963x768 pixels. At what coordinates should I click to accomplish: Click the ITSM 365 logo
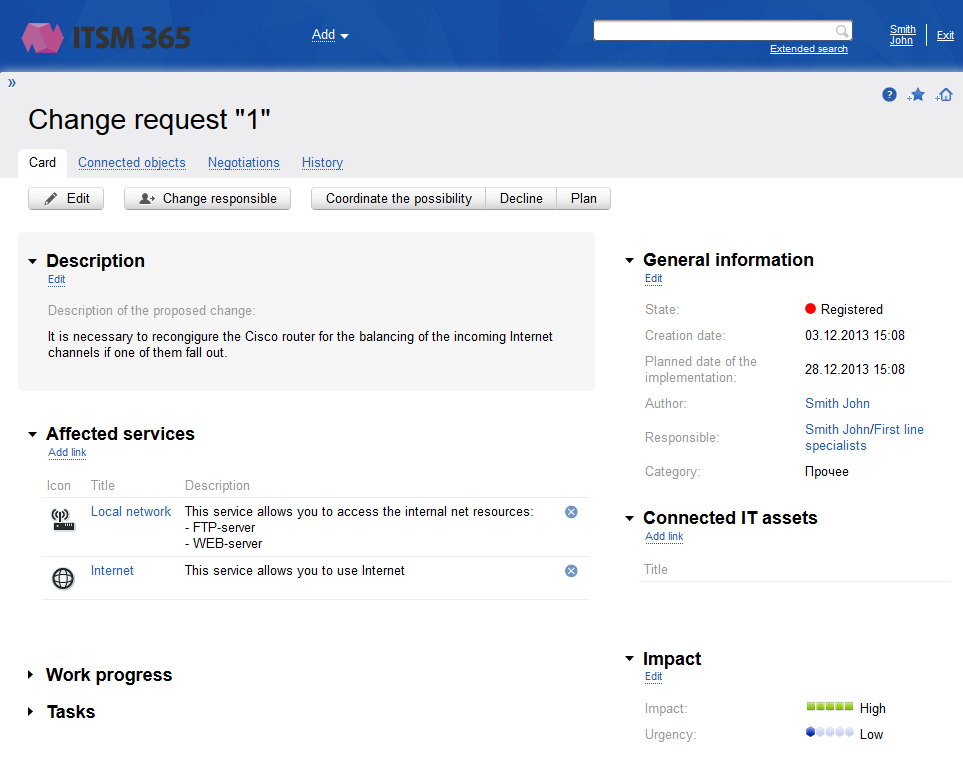point(105,35)
